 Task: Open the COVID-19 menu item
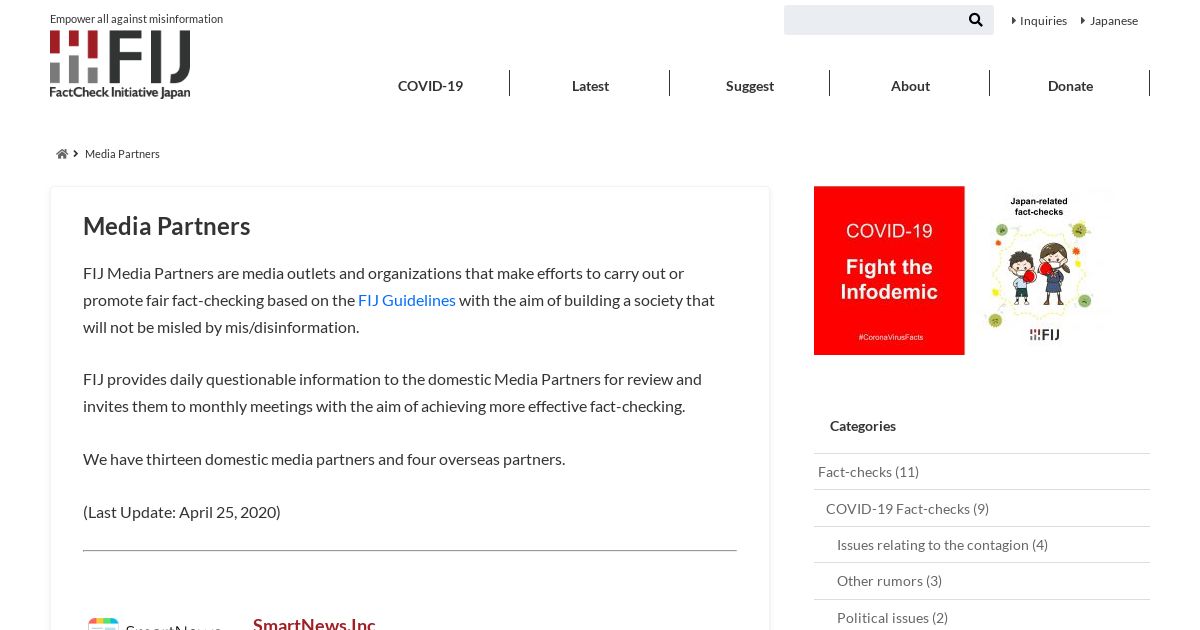(x=430, y=86)
